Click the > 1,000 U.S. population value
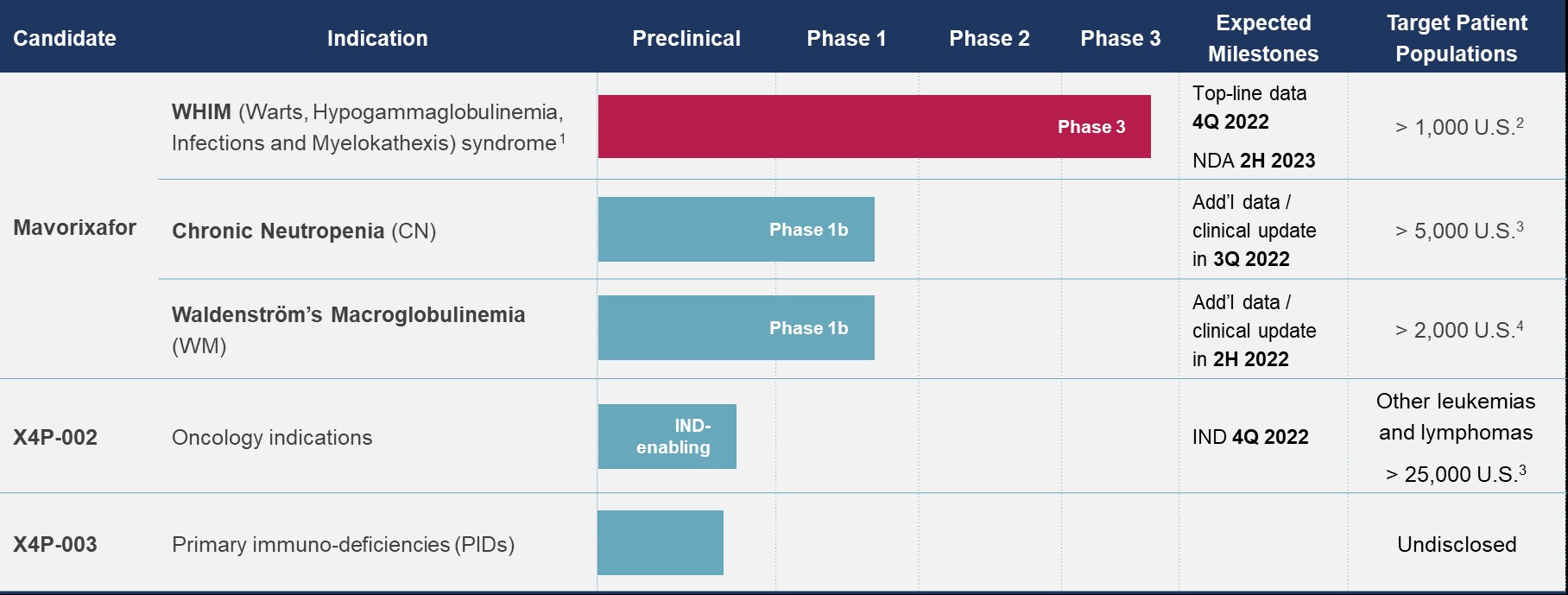The image size is (1568, 595). (x=1458, y=128)
